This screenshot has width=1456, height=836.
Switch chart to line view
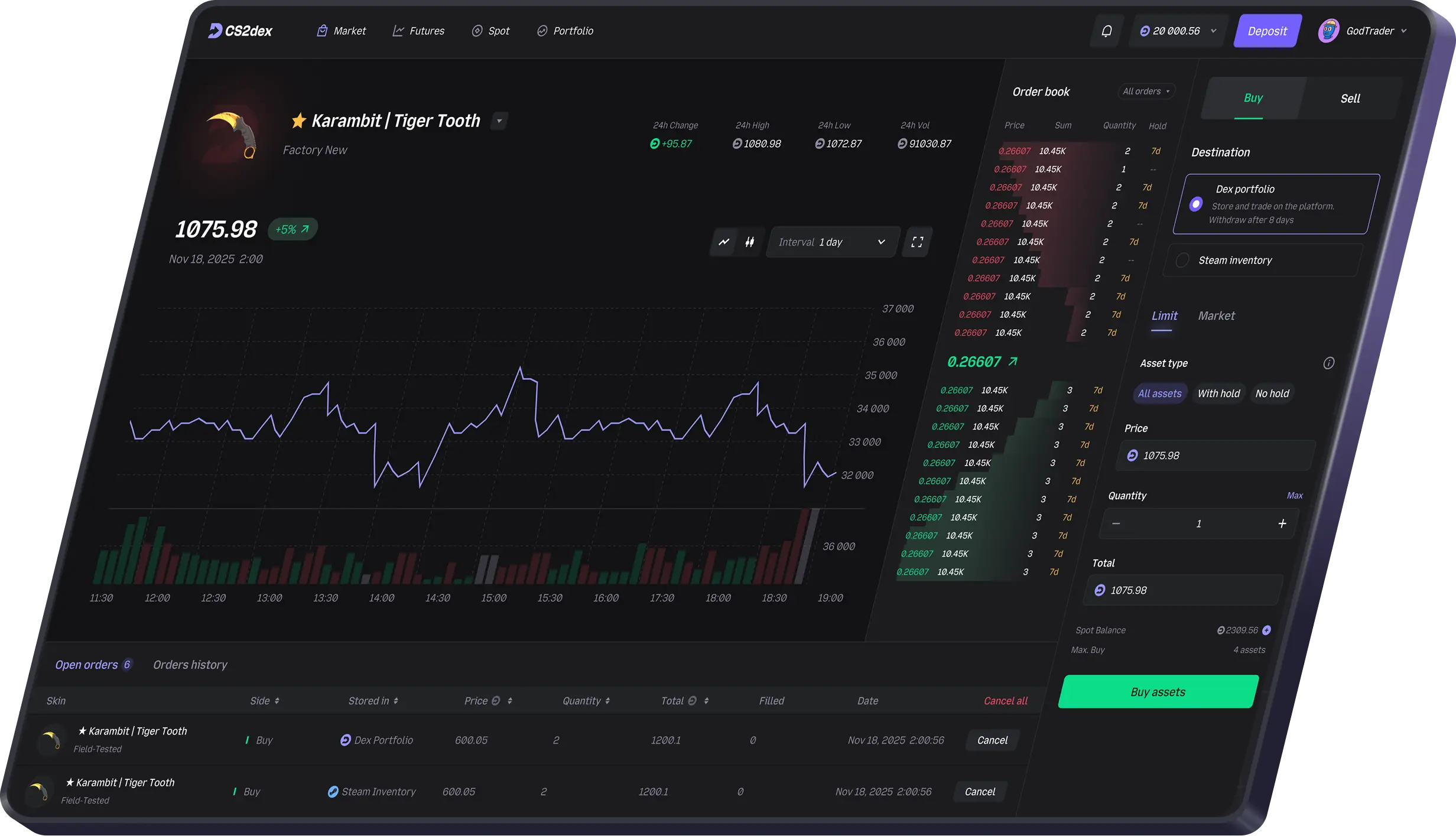(x=723, y=242)
